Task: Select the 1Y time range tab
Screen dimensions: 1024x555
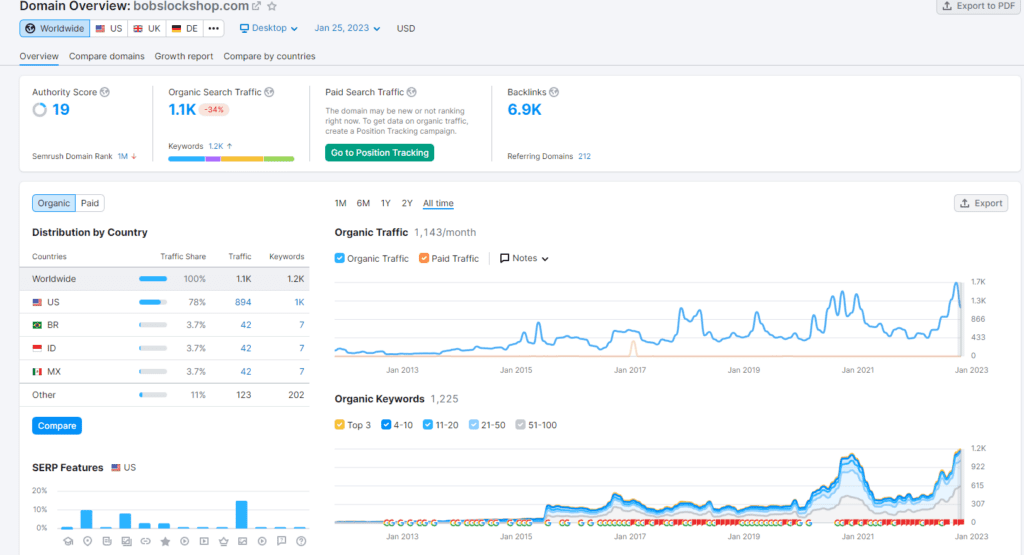Action: click(x=385, y=203)
